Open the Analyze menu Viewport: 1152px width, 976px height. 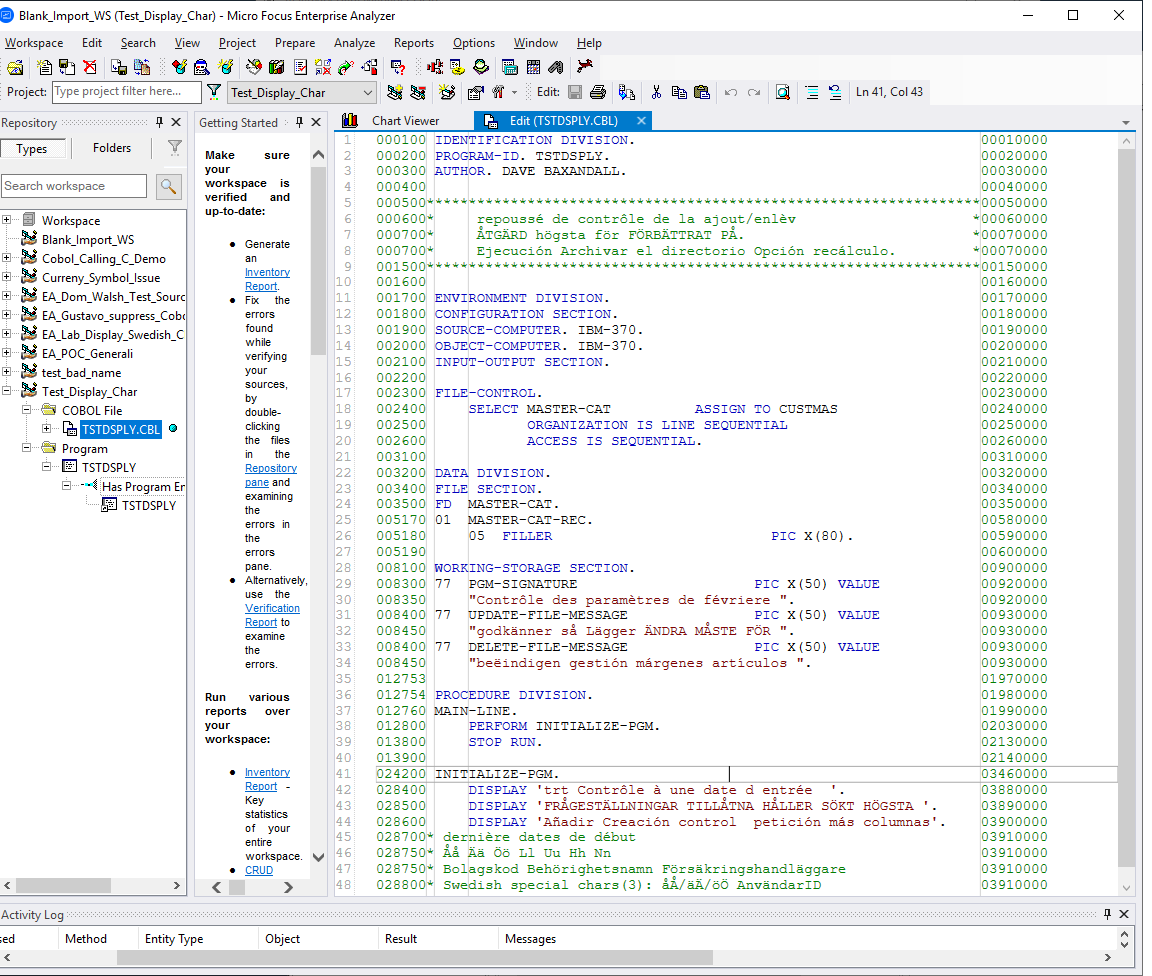354,43
